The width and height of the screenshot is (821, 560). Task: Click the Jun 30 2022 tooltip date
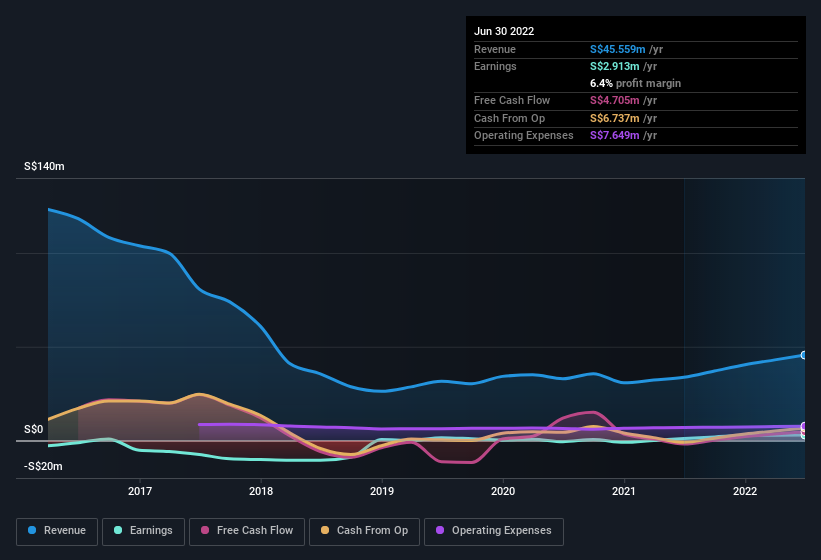(504, 31)
